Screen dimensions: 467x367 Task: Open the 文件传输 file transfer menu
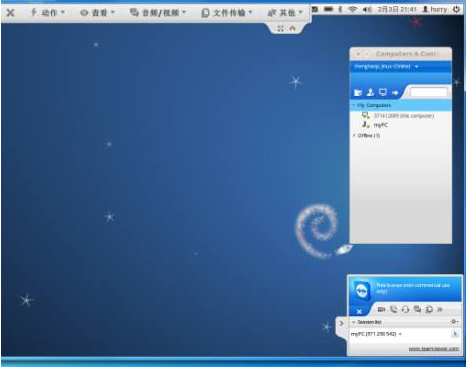(x=227, y=13)
